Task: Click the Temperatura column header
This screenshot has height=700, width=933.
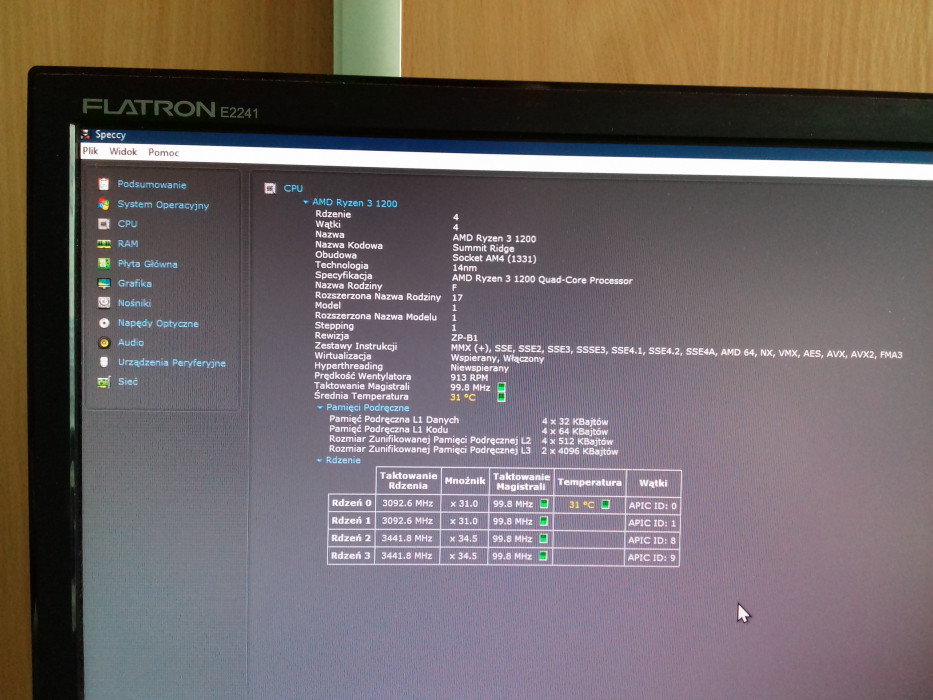Action: coord(589,482)
